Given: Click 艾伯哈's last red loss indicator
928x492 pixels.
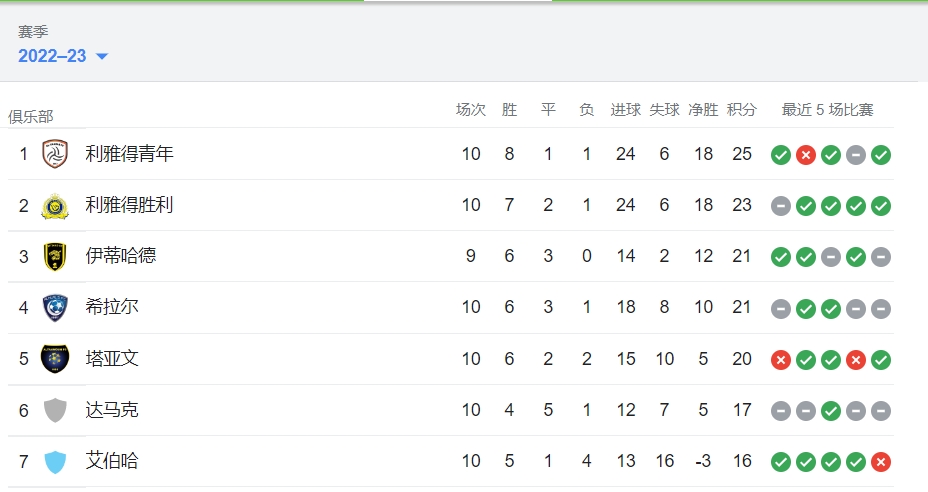Looking at the screenshot, I should click(881, 462).
